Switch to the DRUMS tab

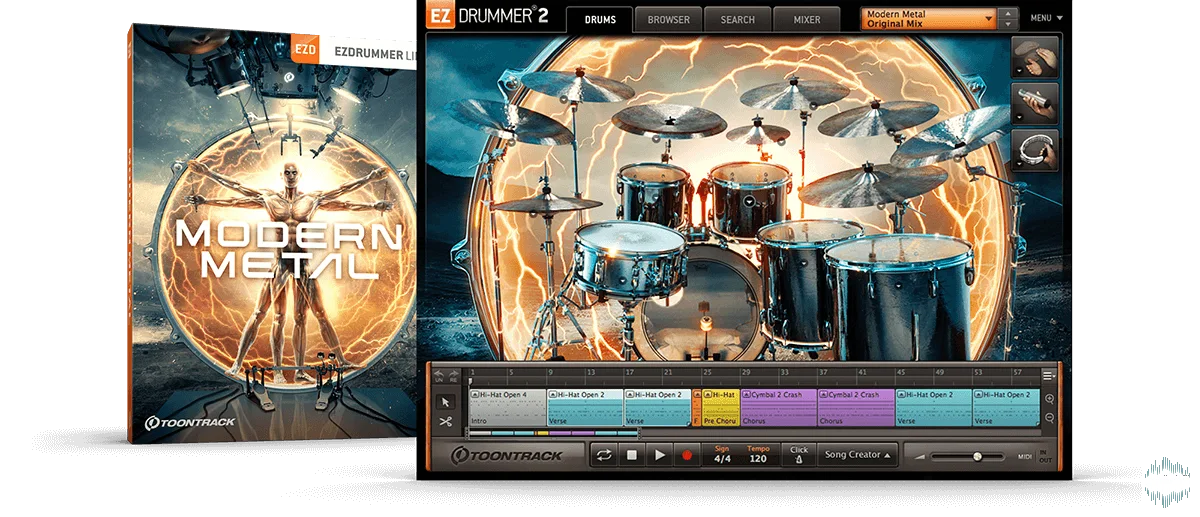coord(599,19)
